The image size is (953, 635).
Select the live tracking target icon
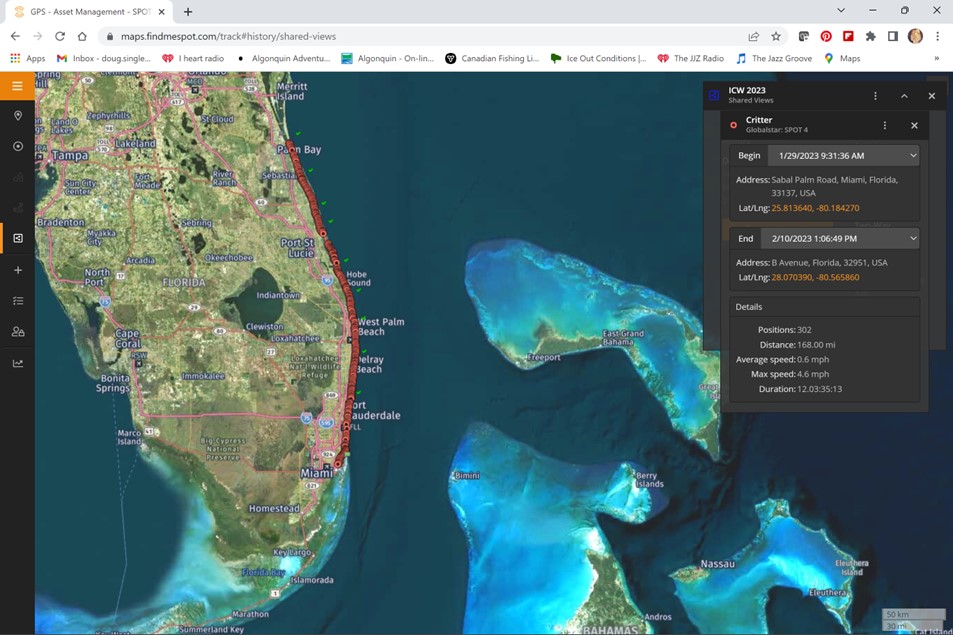click(17, 147)
